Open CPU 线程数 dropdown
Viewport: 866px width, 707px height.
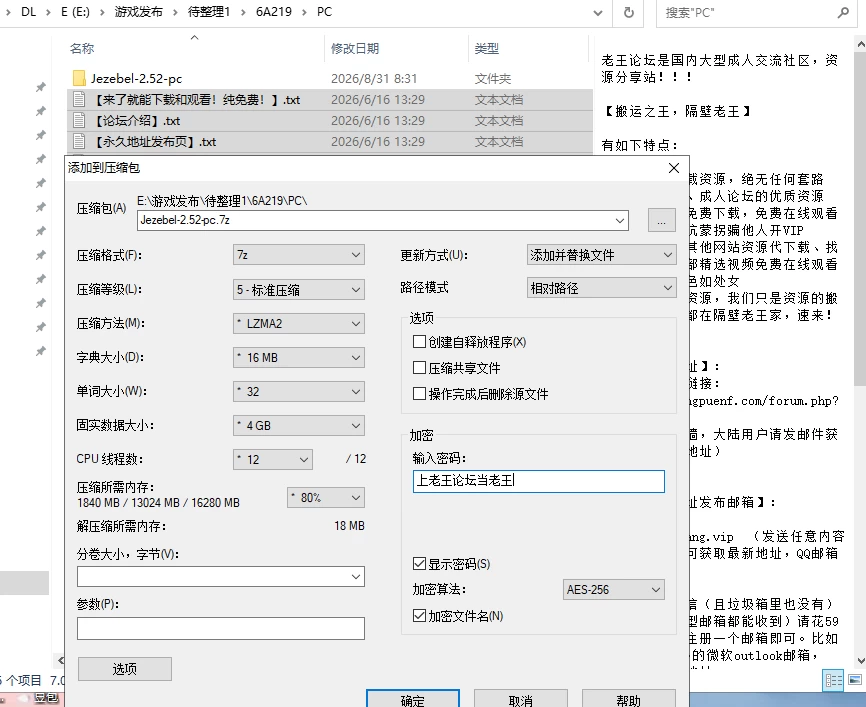click(273, 460)
